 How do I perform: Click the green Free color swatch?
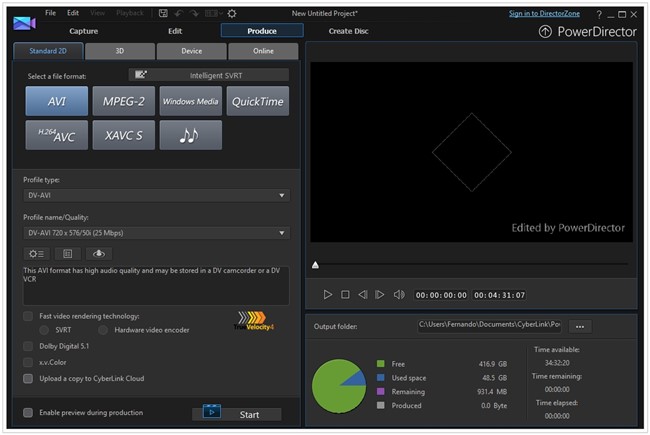(x=381, y=364)
